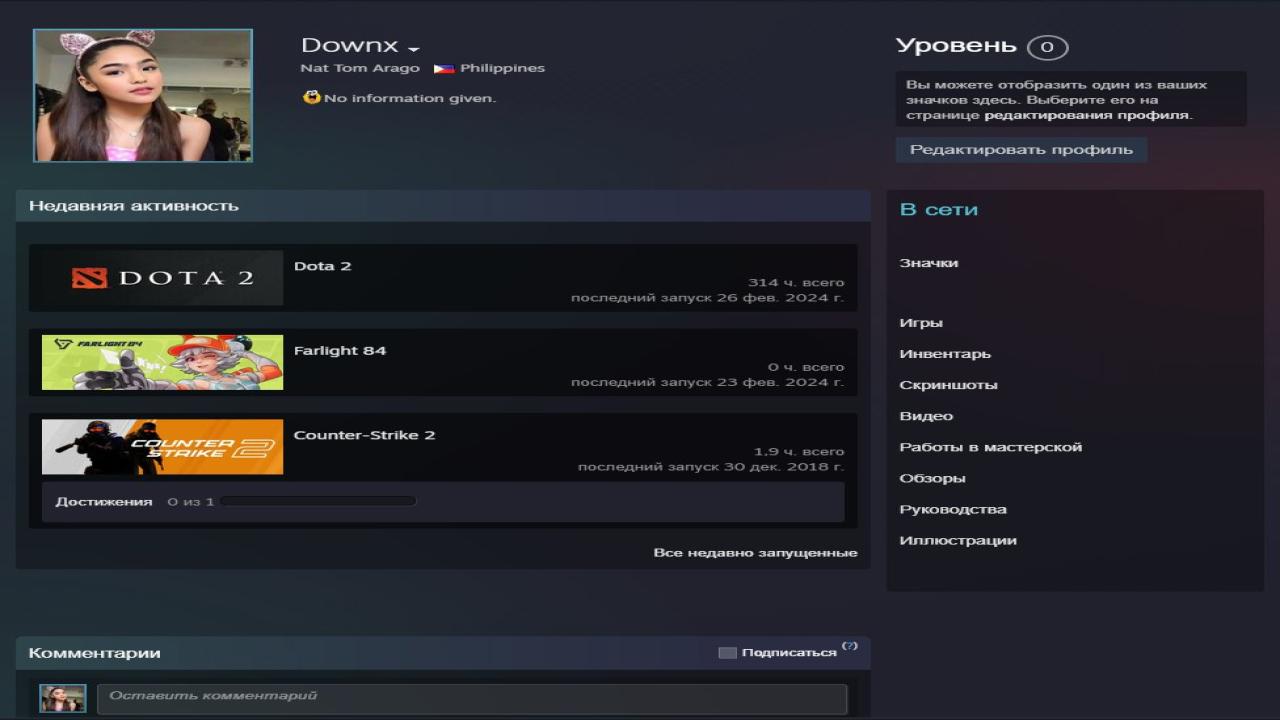
Task: Open the Видео videos link
Action: 926,416
